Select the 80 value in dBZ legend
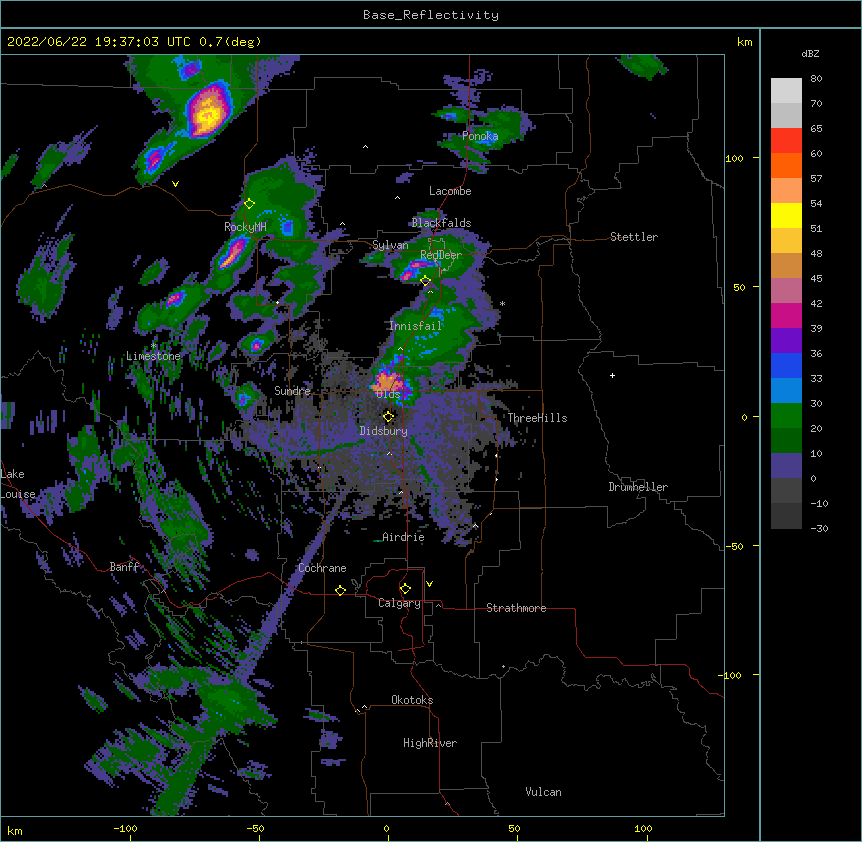Screen dimensions: 862x842 click(816, 79)
